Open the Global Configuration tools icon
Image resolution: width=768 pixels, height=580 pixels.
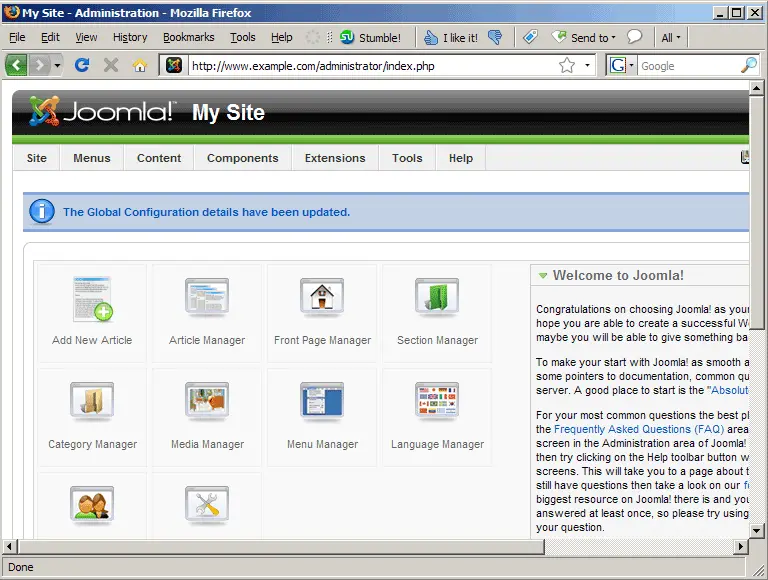[x=207, y=505]
